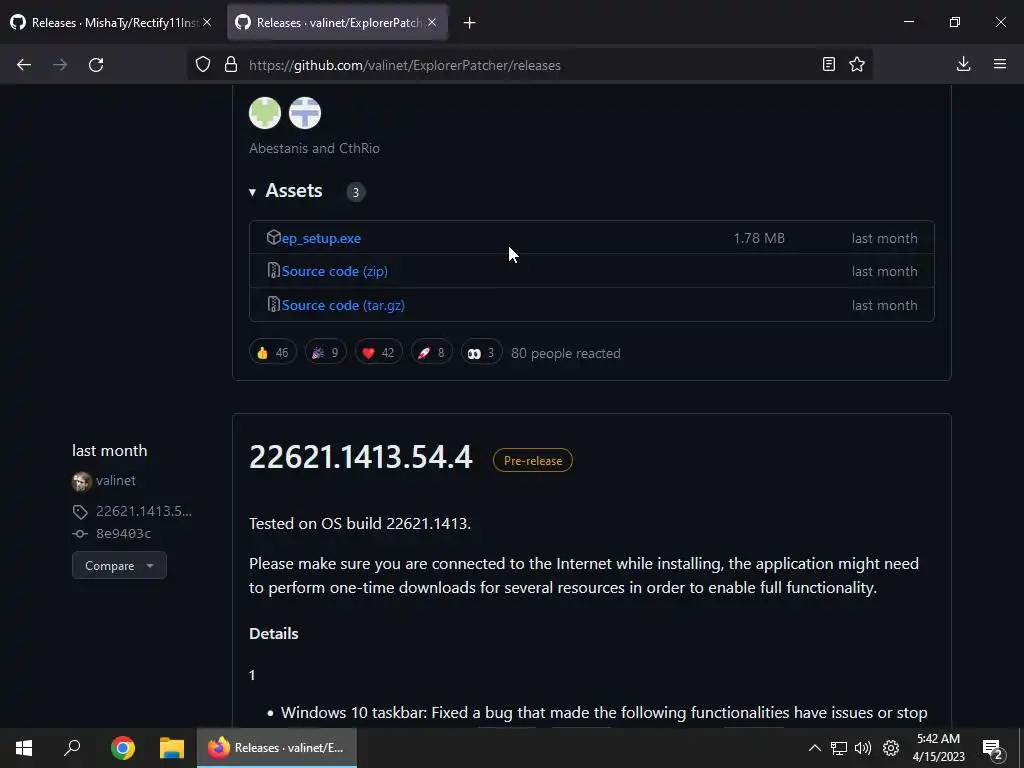Click the party popper reaction with 9
The width and height of the screenshot is (1024, 768).
pyautogui.click(x=326, y=353)
